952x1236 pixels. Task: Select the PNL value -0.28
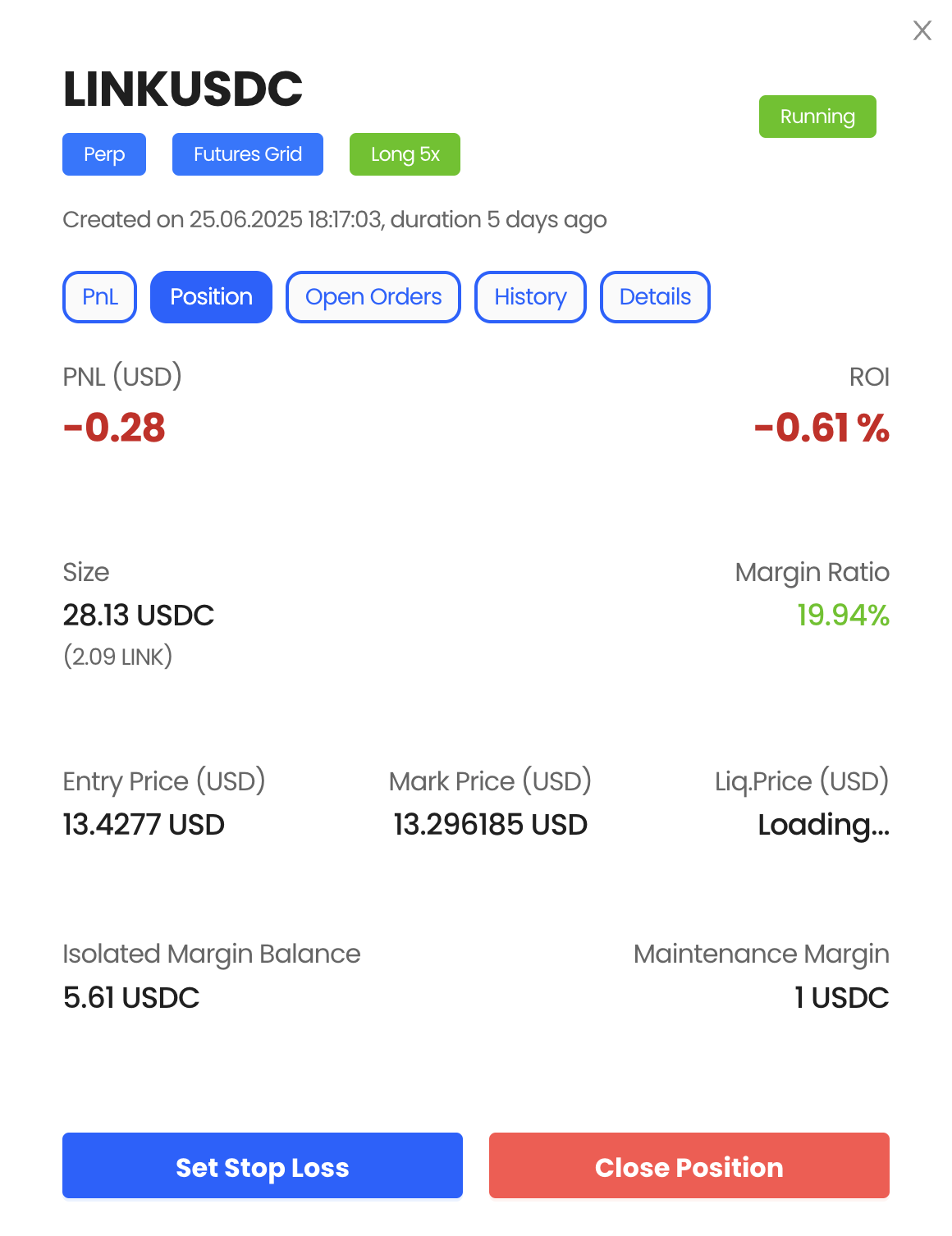click(114, 428)
